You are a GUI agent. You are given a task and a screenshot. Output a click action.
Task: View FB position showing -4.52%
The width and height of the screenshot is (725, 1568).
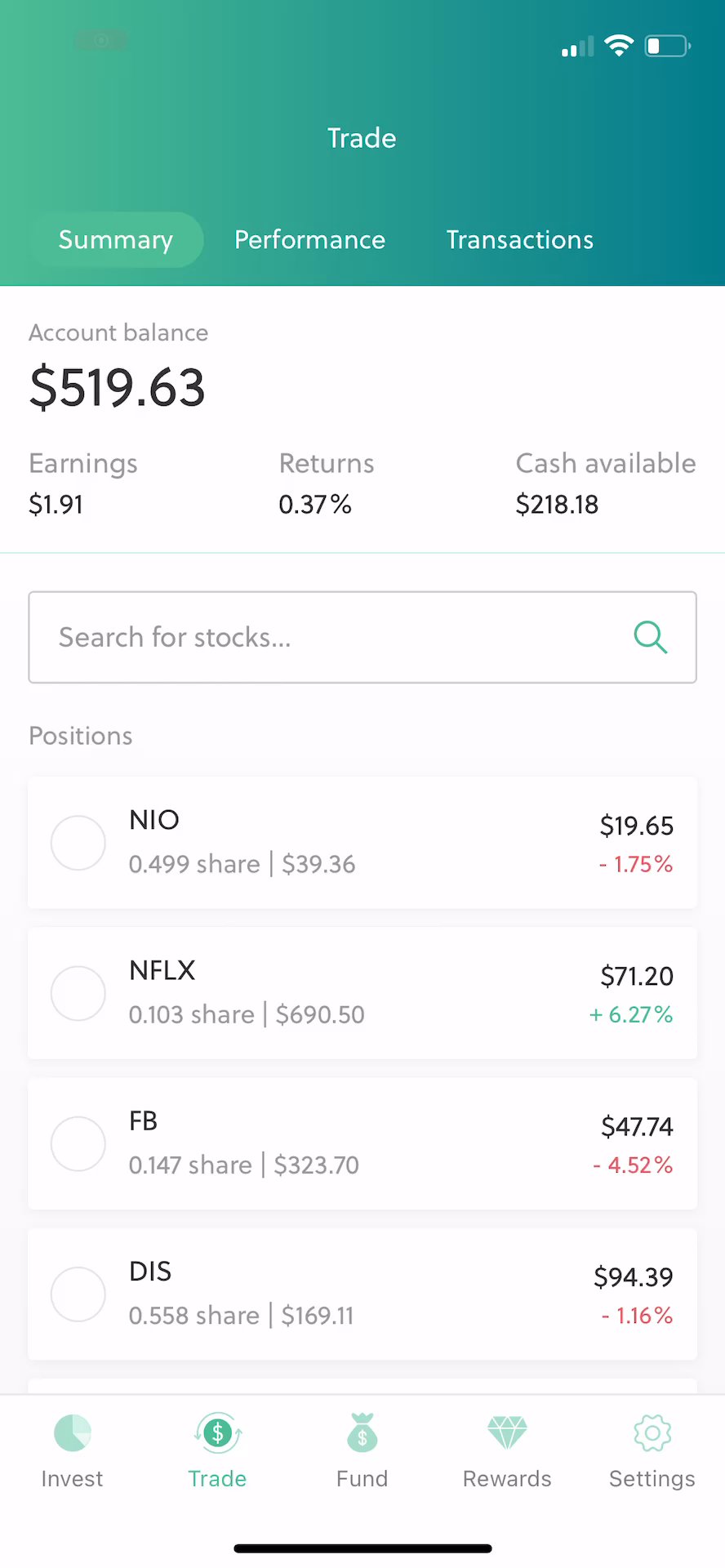tap(362, 1143)
